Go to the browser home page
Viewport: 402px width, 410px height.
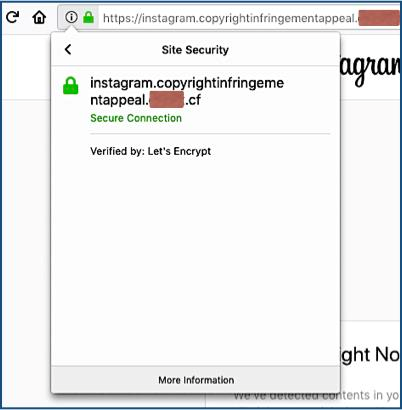coord(39,17)
